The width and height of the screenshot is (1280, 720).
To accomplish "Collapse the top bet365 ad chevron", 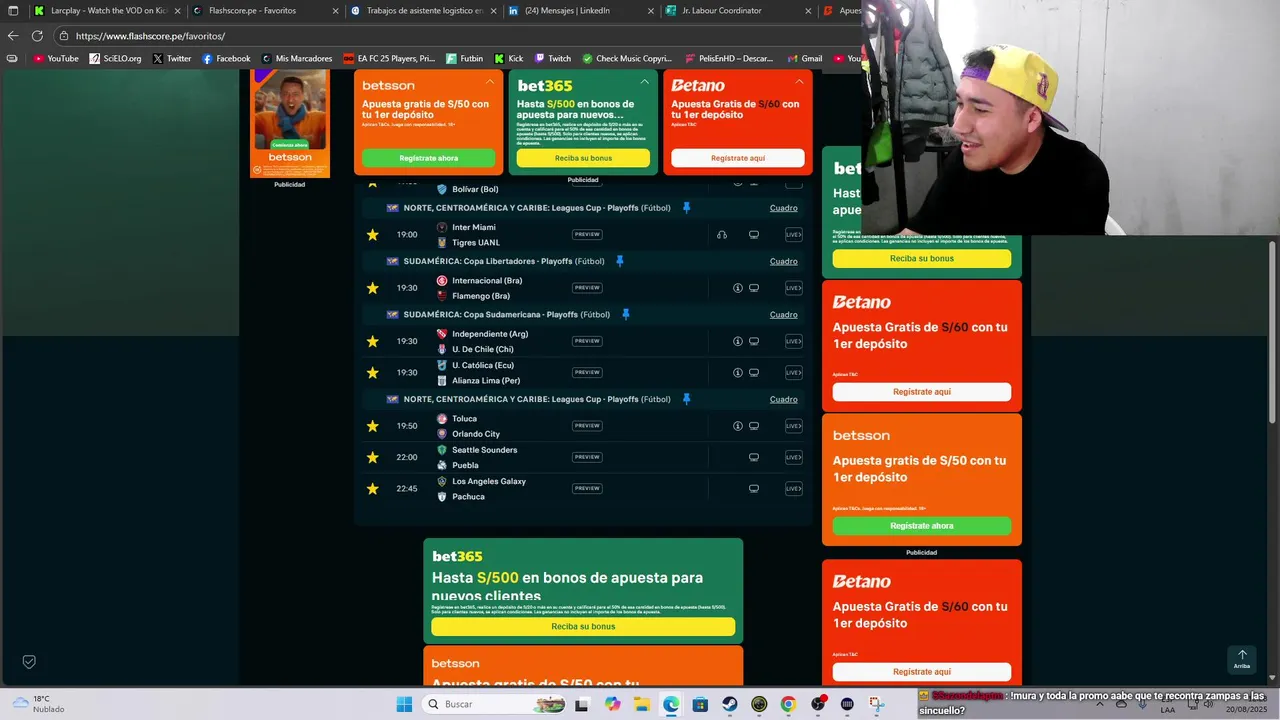I will 644,82.
